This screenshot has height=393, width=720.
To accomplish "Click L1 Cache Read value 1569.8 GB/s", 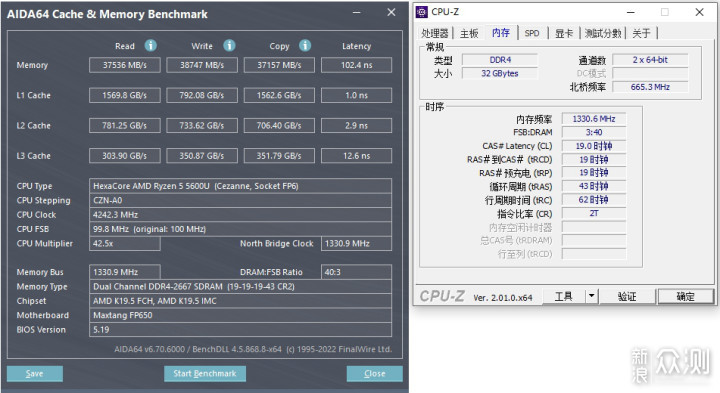I will pyautogui.click(x=125, y=95).
